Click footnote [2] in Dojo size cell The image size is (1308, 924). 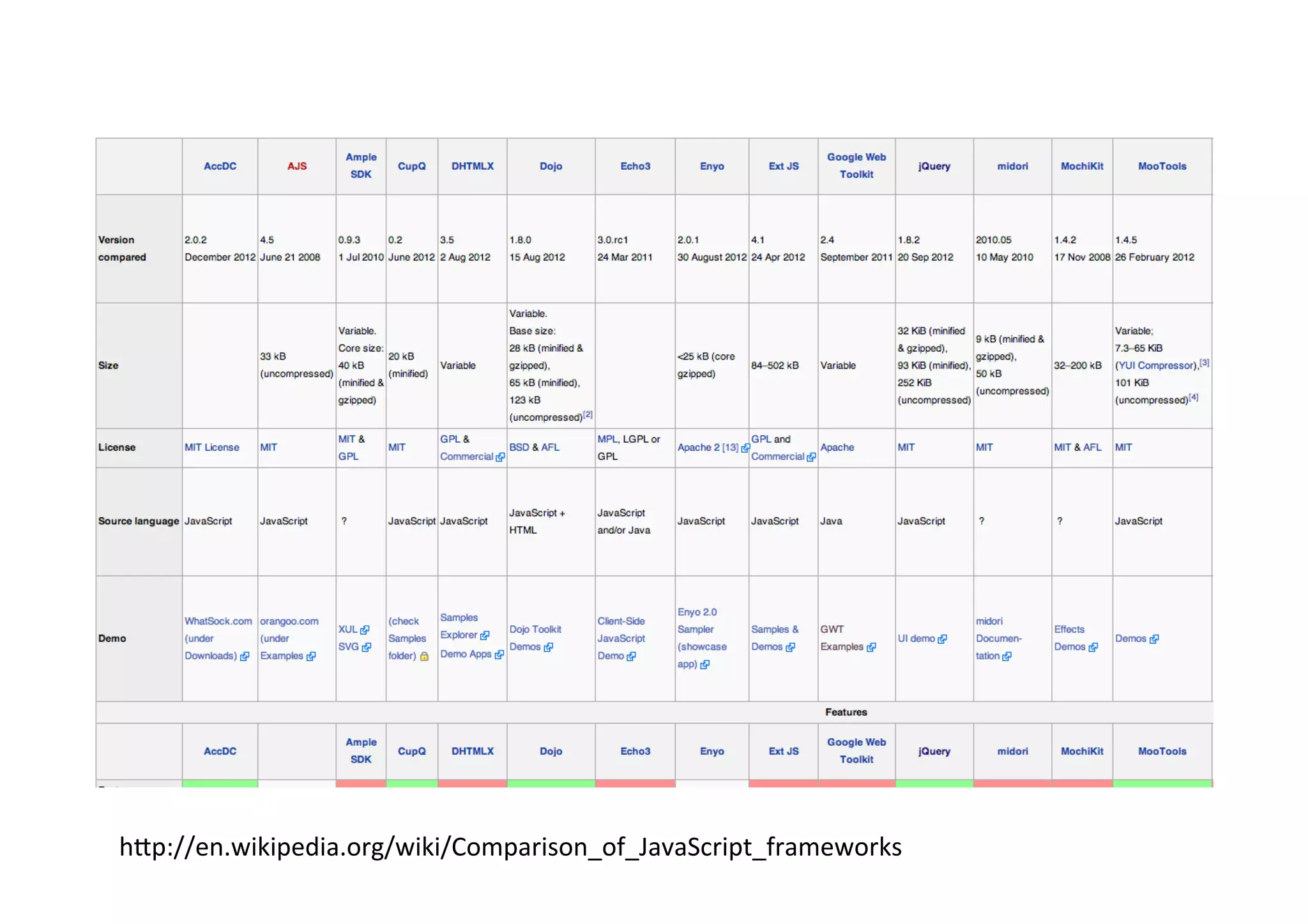pyautogui.click(x=588, y=414)
